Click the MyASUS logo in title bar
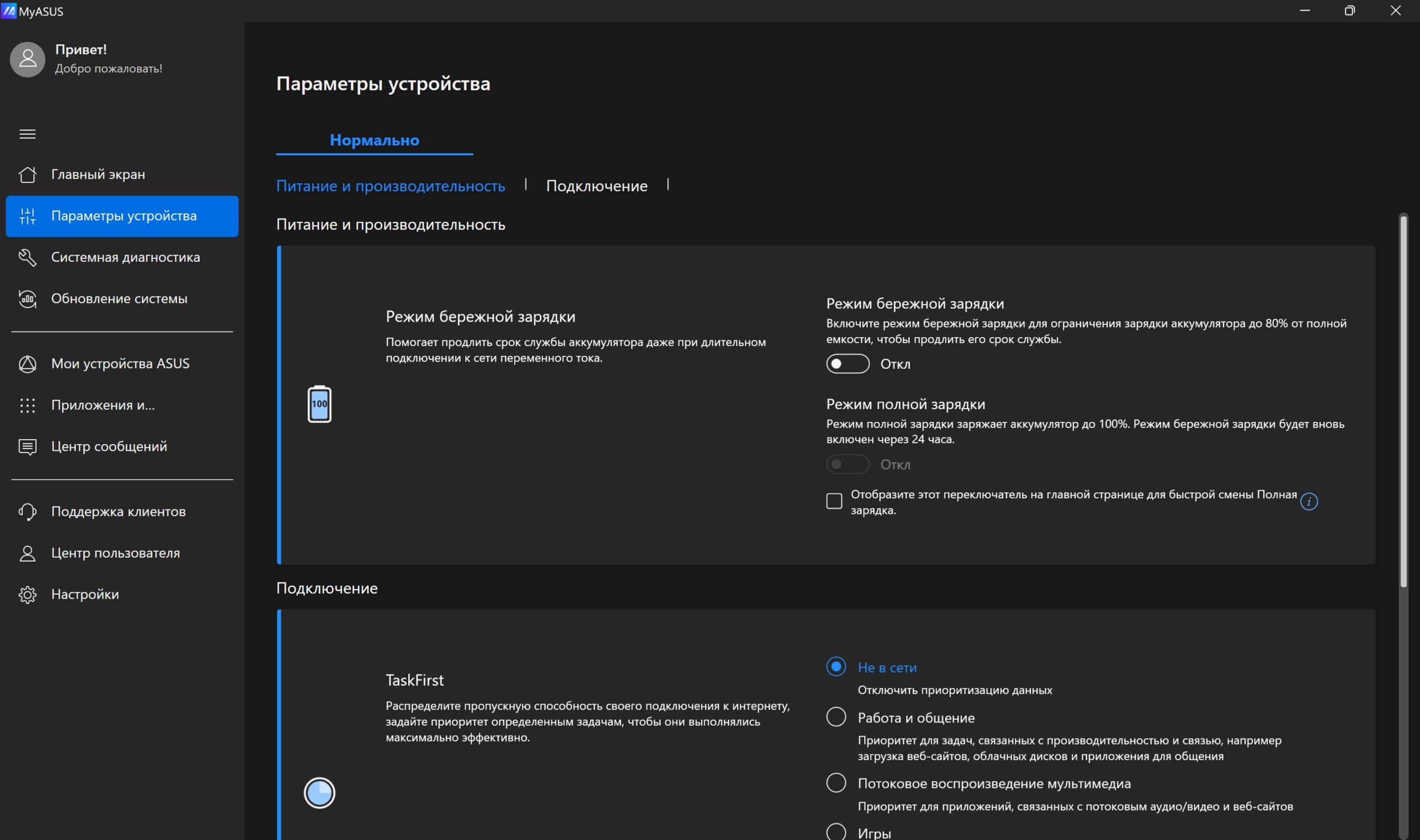Screen dimensions: 1420x840 click(8, 11)
